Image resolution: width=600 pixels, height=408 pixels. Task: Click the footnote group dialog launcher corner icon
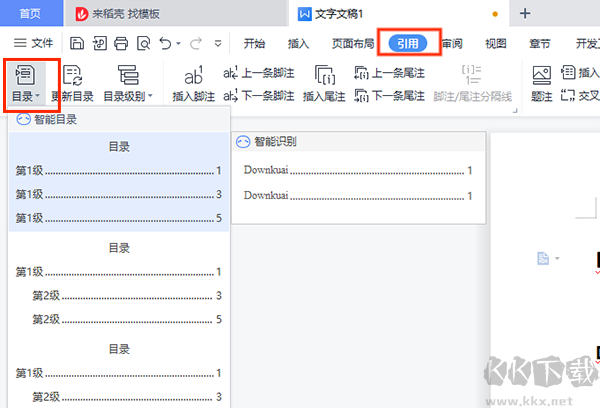click(x=515, y=110)
